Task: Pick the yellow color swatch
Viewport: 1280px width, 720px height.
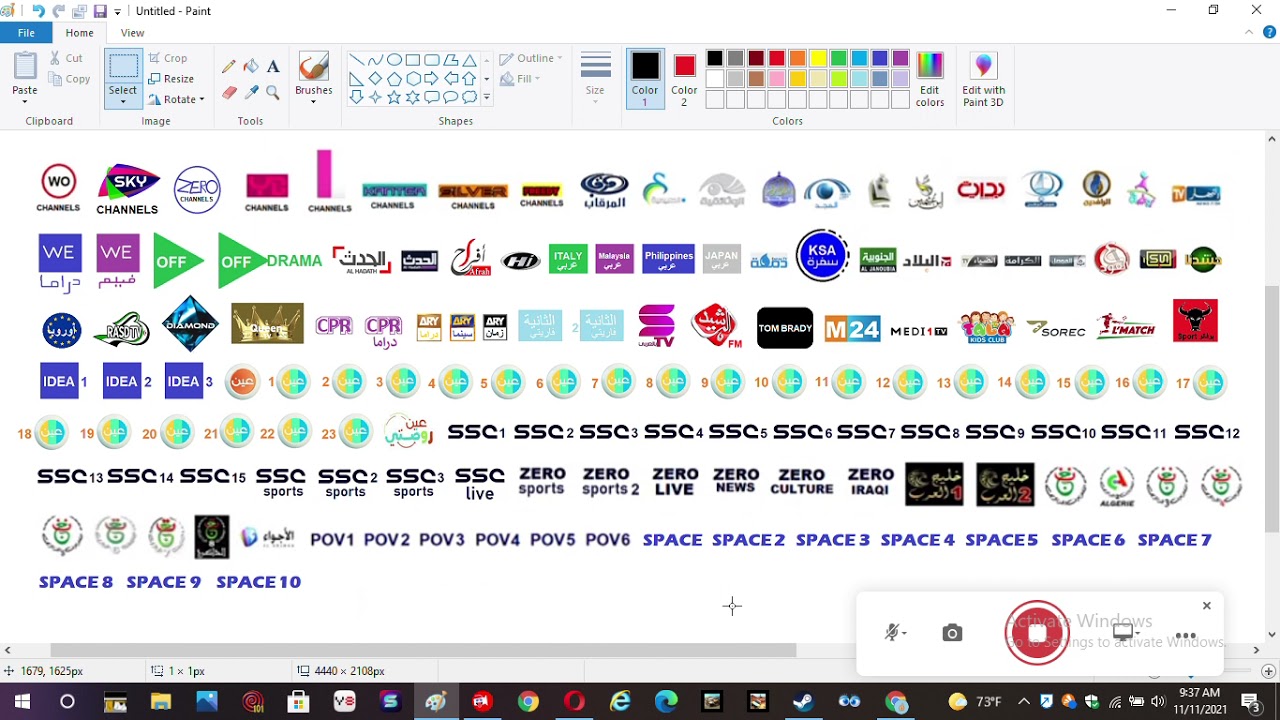Action: (818, 58)
